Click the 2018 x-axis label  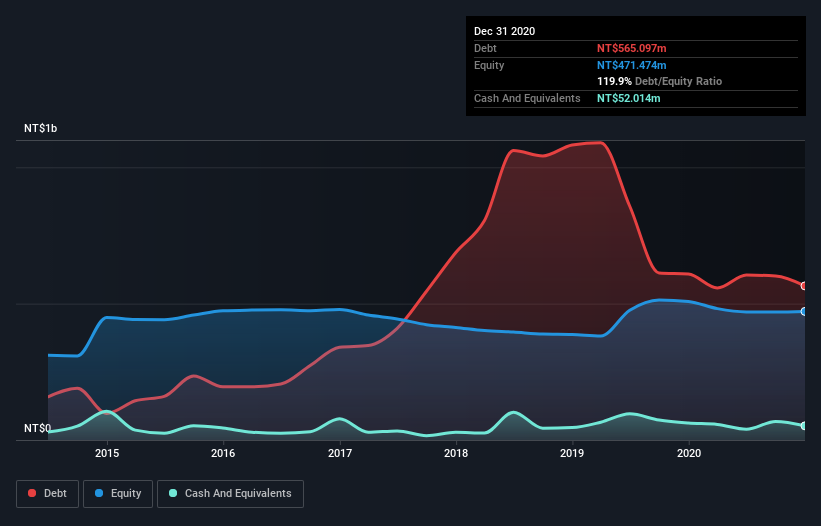click(456, 453)
